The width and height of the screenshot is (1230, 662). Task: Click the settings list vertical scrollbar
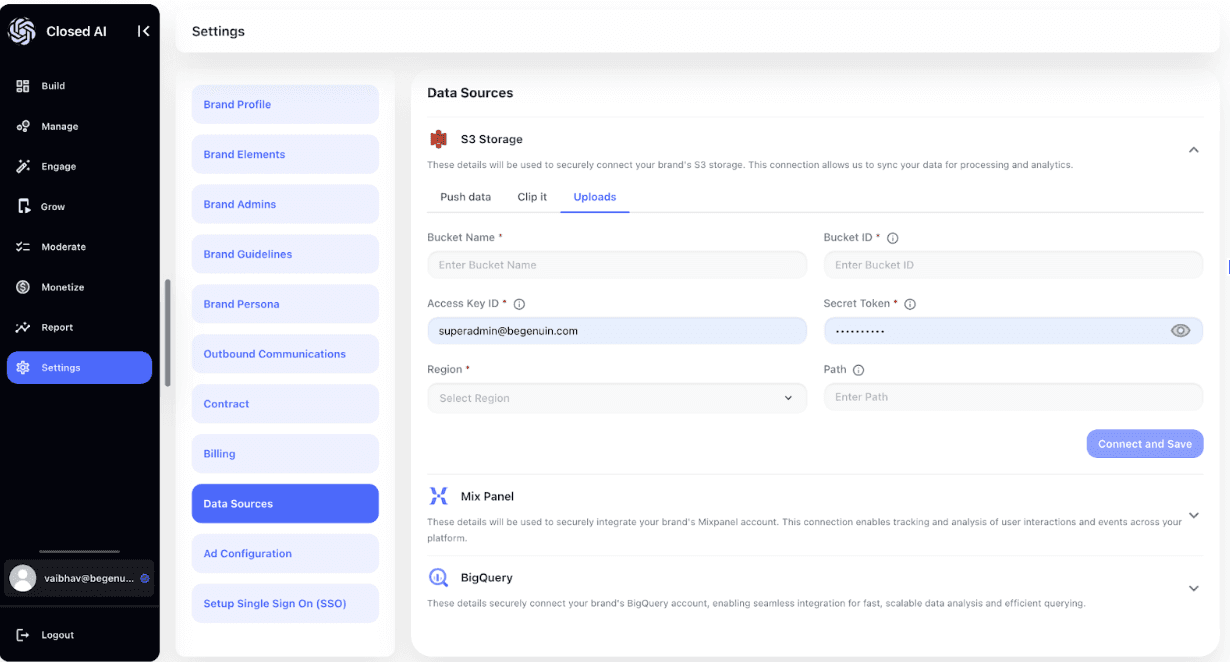[x=168, y=332]
